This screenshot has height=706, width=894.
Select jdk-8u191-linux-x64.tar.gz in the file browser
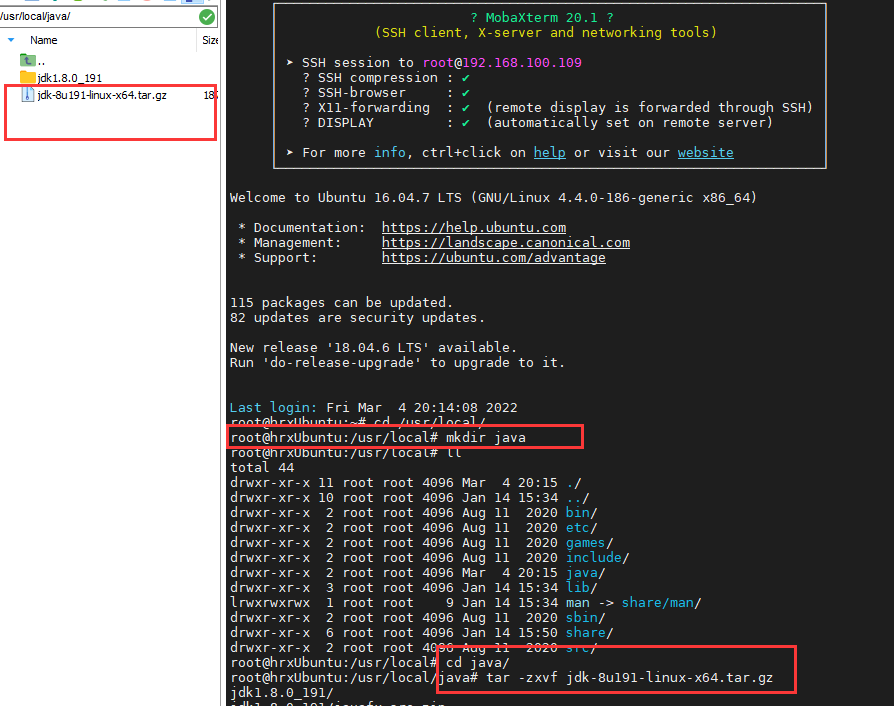point(94,95)
